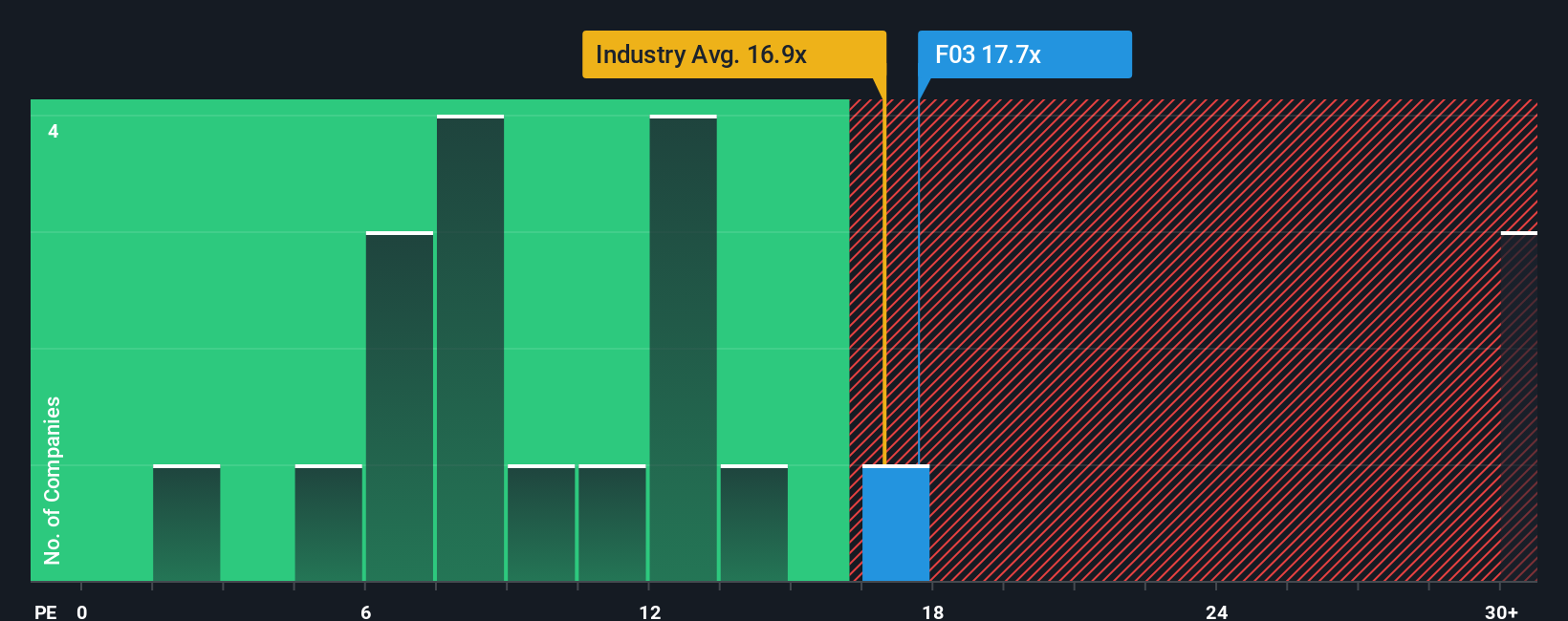Click the x-axis label 24
This screenshot has width=1568, height=621.
[x=1216, y=611]
